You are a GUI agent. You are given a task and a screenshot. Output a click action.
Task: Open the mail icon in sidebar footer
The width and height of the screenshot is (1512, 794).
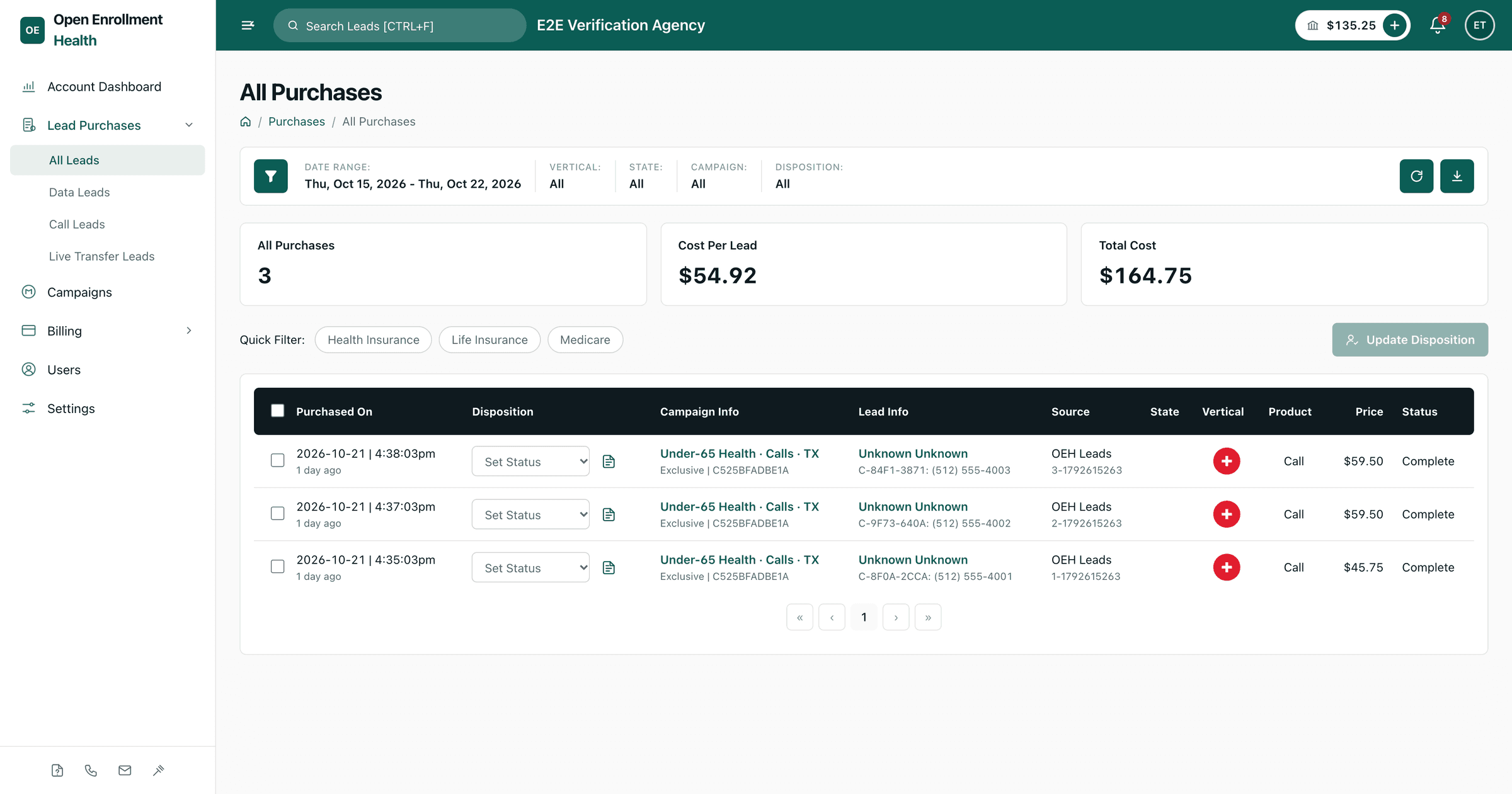click(x=125, y=770)
